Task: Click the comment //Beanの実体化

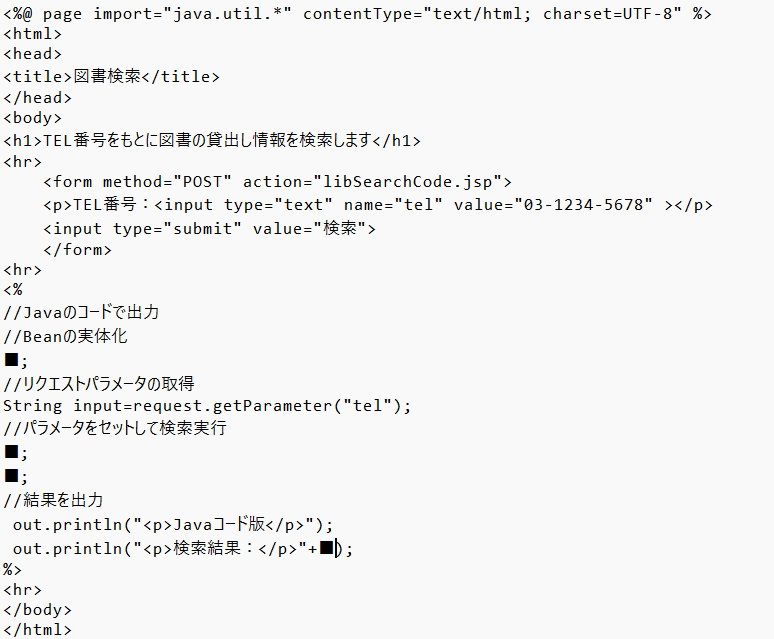Action: pos(65,337)
